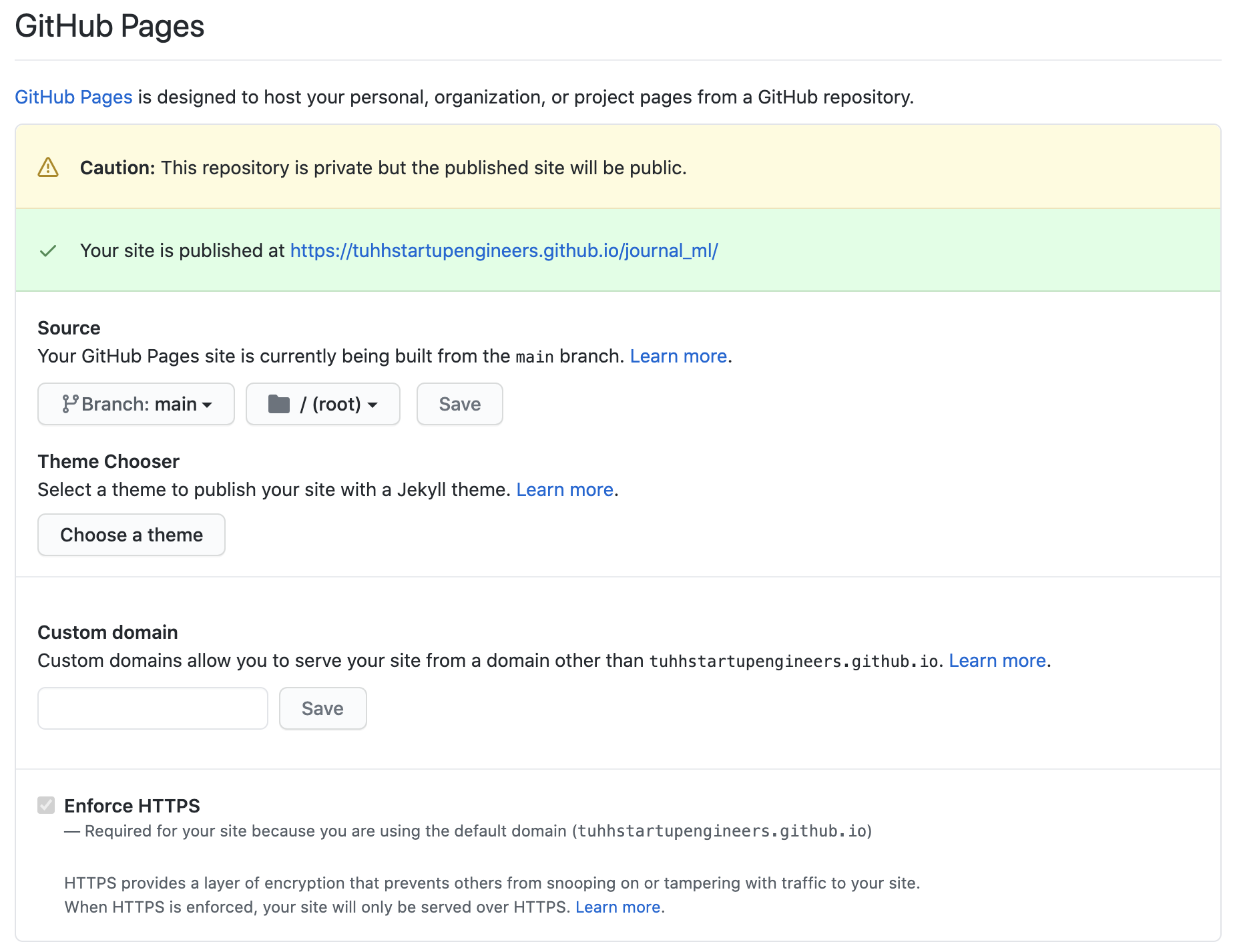
Task: Click the 'HTTPS provides a layer of encryption' paragraph
Action: (492, 895)
